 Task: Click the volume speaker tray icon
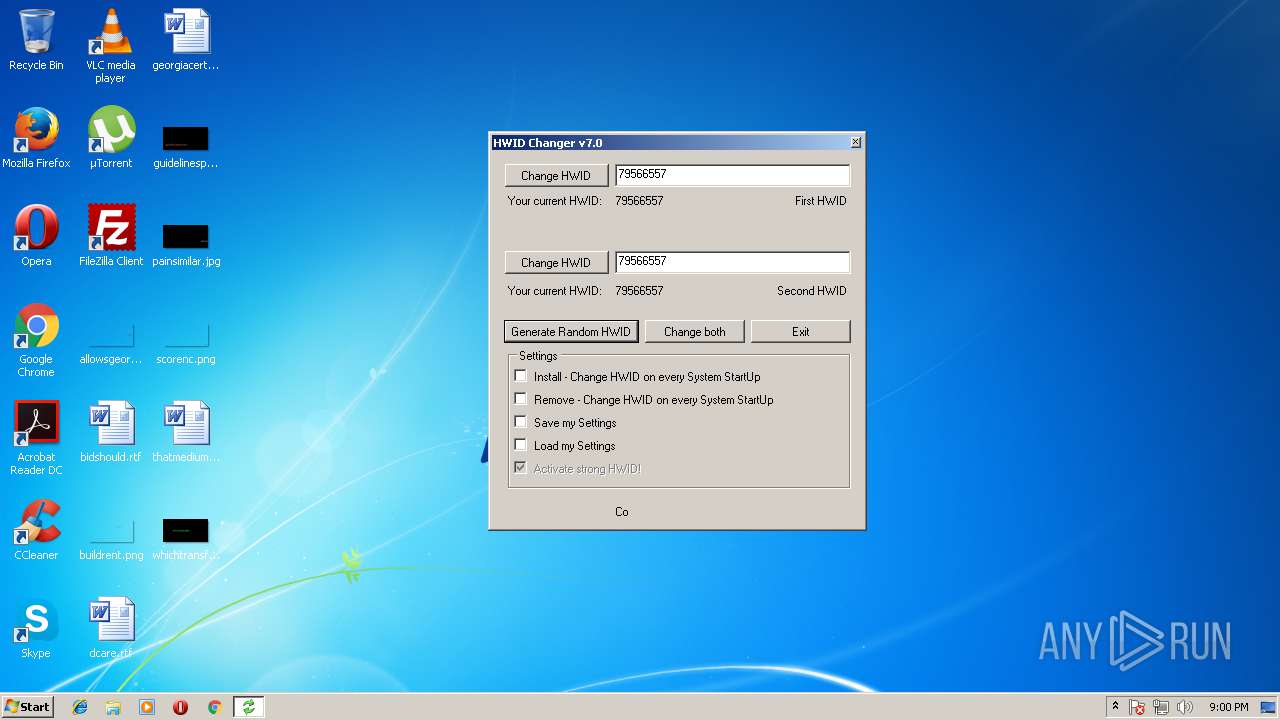tap(1184, 707)
